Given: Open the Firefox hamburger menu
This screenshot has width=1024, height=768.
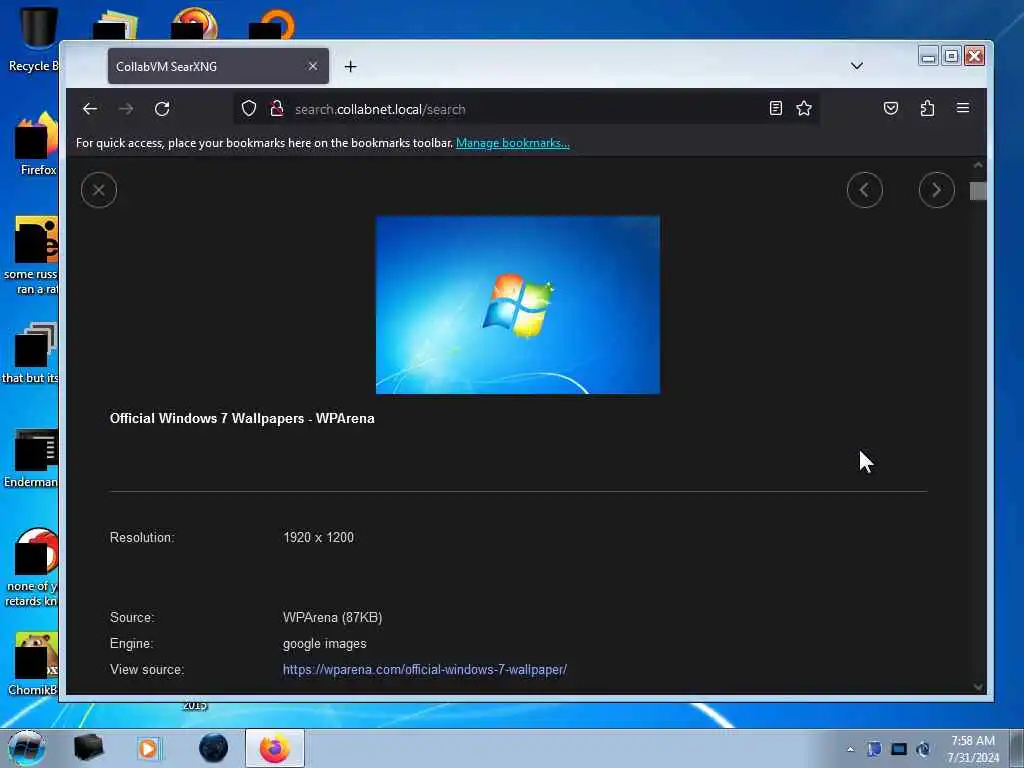Looking at the screenshot, I should [963, 108].
